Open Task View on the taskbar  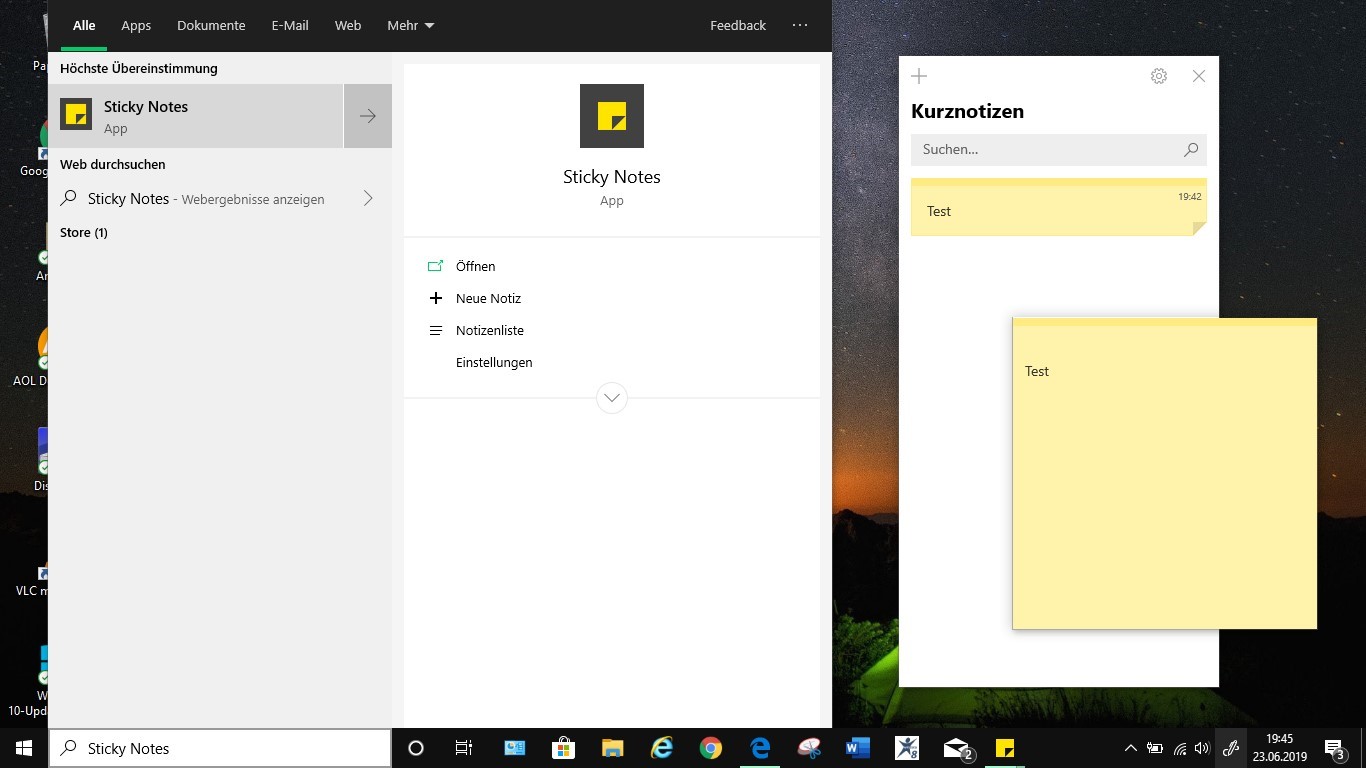click(x=464, y=748)
